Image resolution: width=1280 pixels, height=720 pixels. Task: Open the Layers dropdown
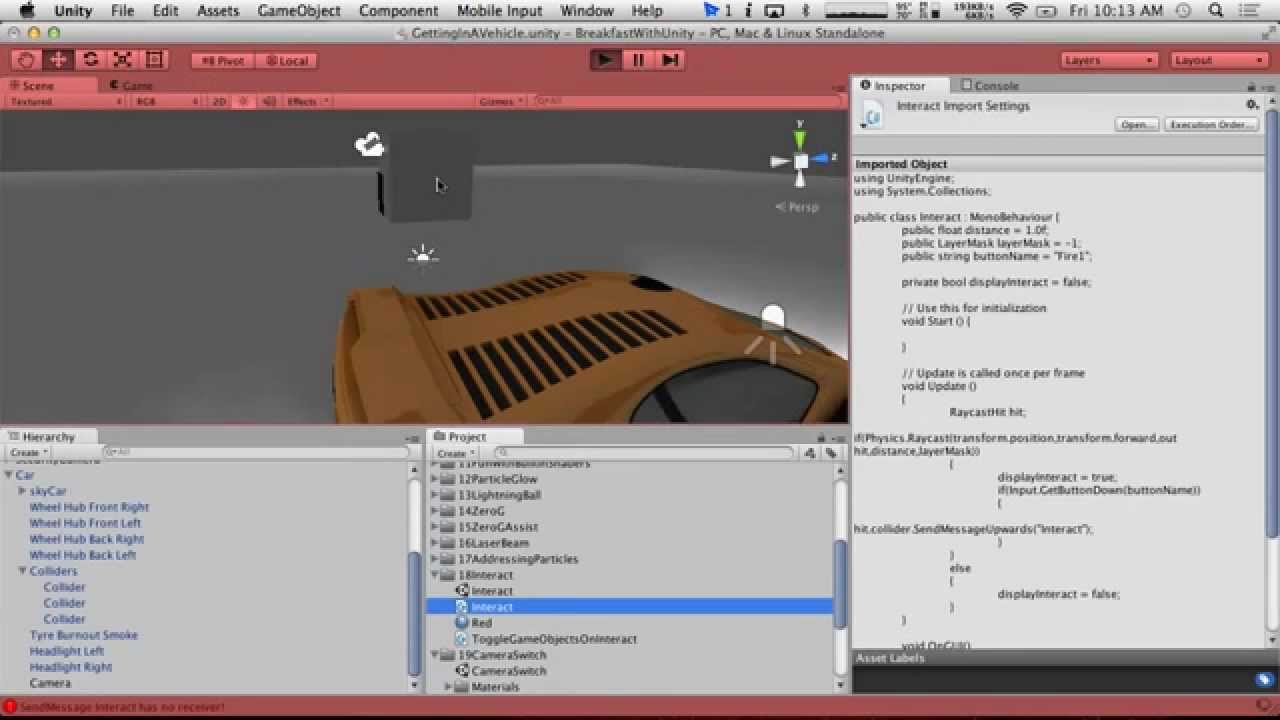tap(1109, 60)
